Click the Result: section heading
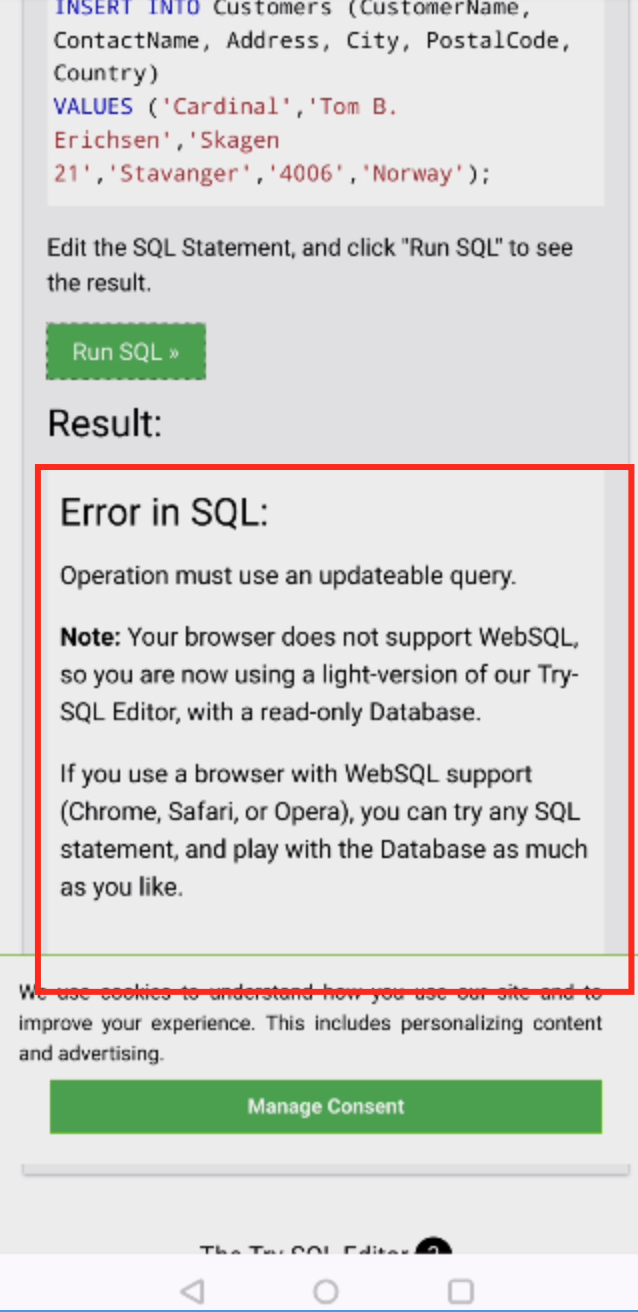Viewport: 638px width, 1312px height. tap(104, 423)
